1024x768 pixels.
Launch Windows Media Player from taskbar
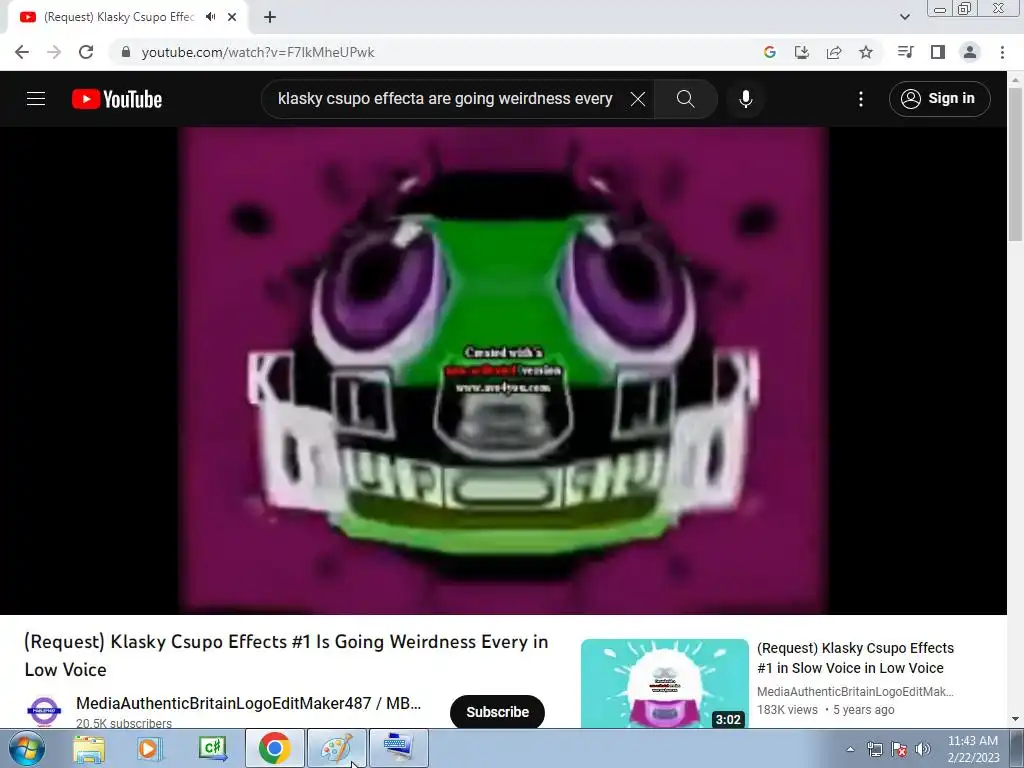pos(149,748)
